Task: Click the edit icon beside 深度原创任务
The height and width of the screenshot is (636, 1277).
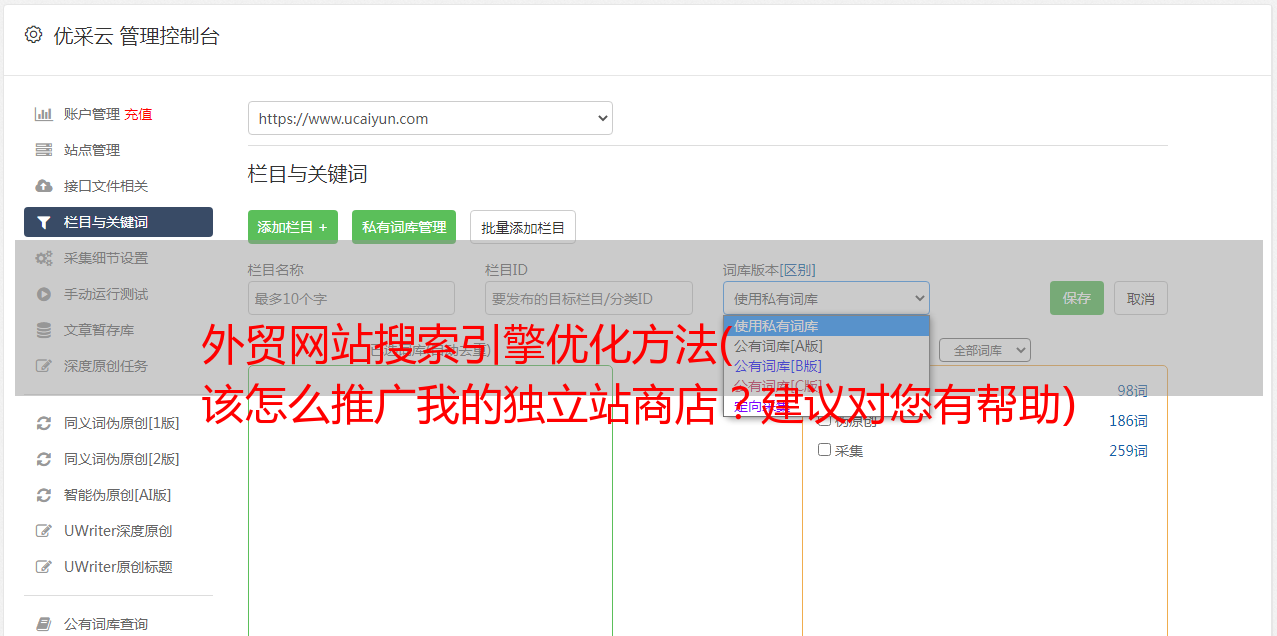Action: (44, 366)
